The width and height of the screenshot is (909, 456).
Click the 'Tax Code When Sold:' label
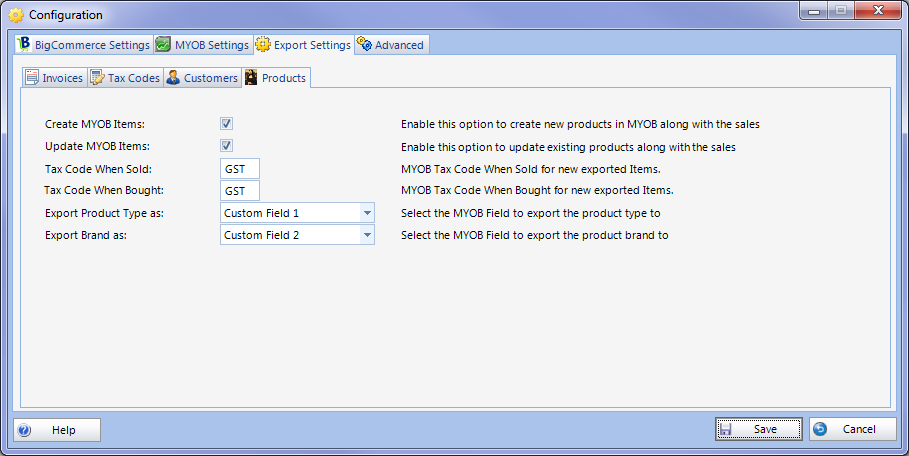tap(99, 169)
